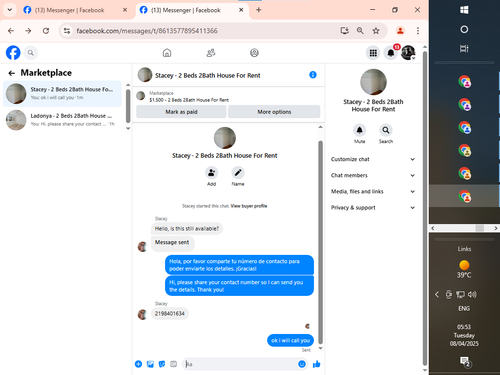Expand Chat members section
Image resolution: width=500 pixels, height=375 pixels.
(x=373, y=175)
